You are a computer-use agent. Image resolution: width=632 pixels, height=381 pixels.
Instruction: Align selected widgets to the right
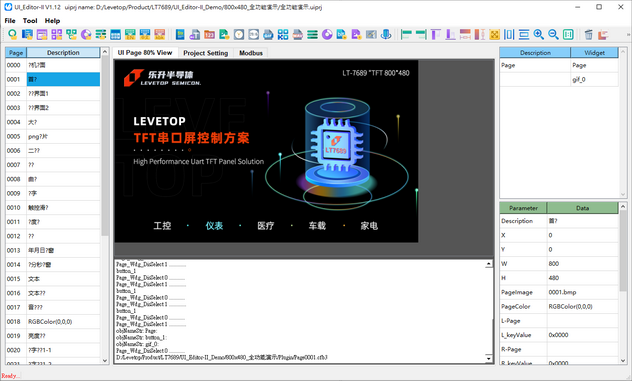(x=421, y=35)
